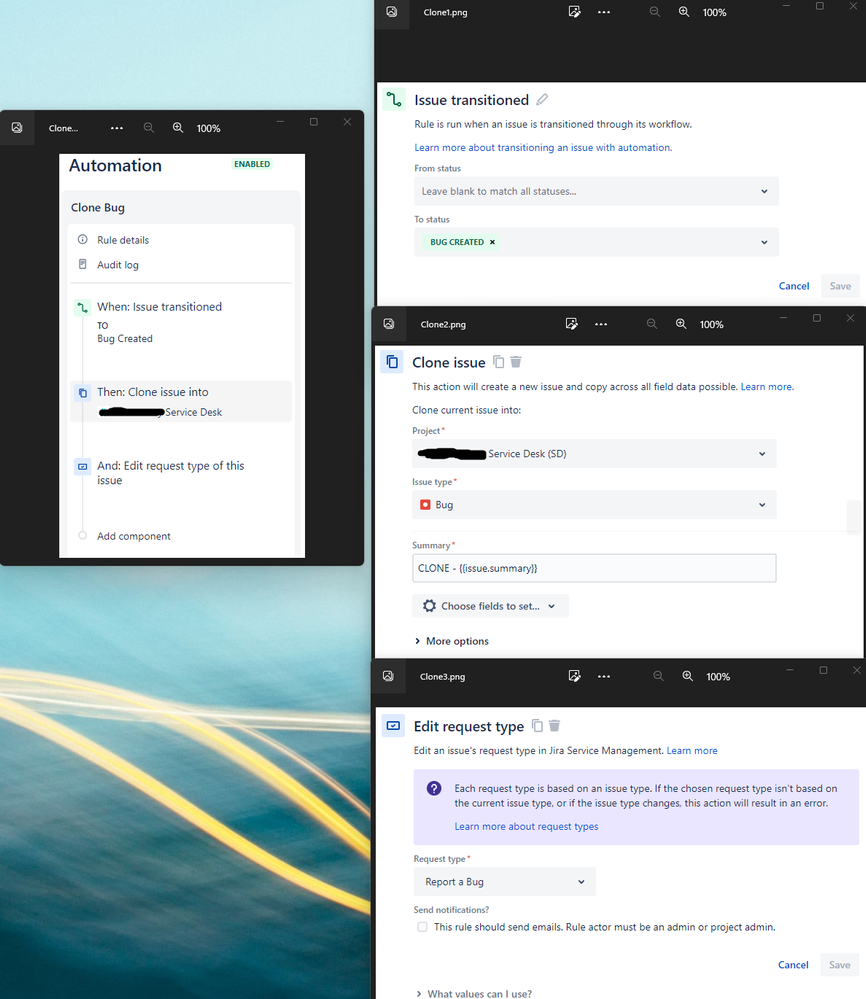This screenshot has height=999, width=866.
Task: Zoom out in the Clone3.png window
Action: click(658, 676)
